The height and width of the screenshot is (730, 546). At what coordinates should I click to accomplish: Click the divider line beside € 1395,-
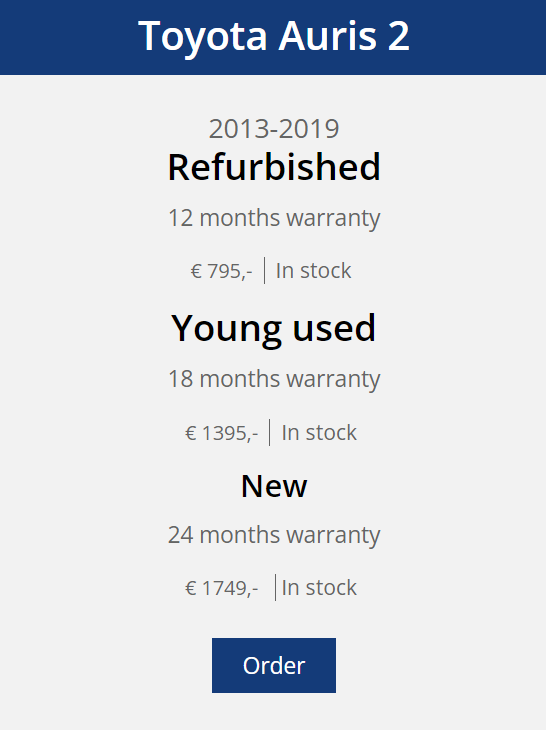(270, 433)
